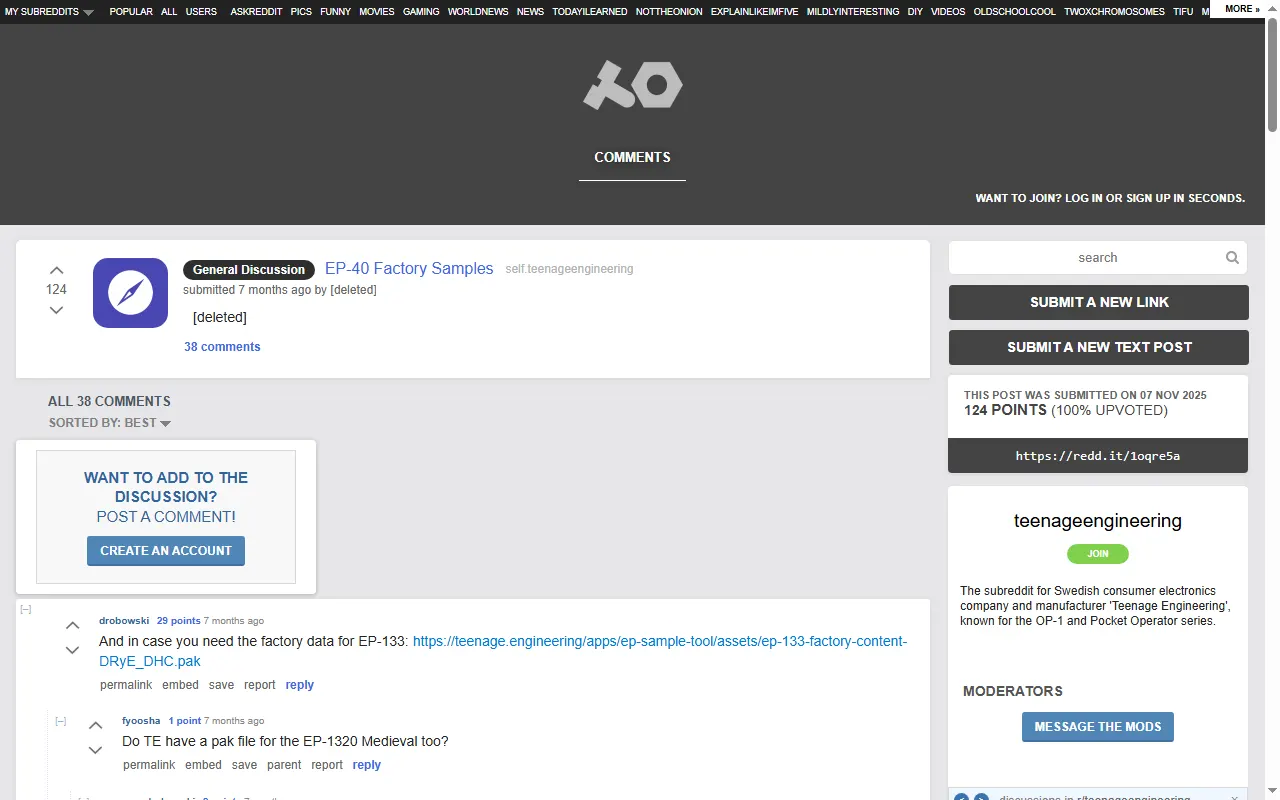
Task: Open TodayILearned in the top bar
Action: [590, 12]
